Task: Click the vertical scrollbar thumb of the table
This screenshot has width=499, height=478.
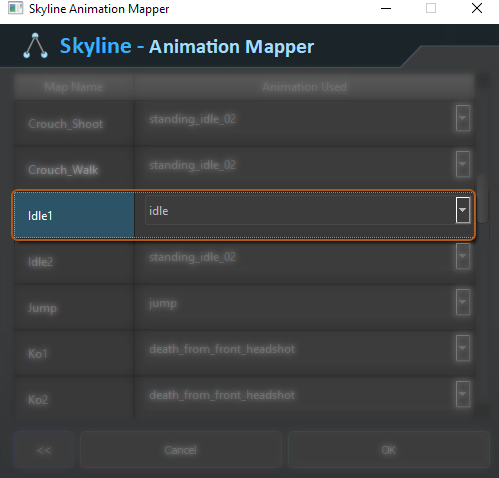Action: coord(482,198)
